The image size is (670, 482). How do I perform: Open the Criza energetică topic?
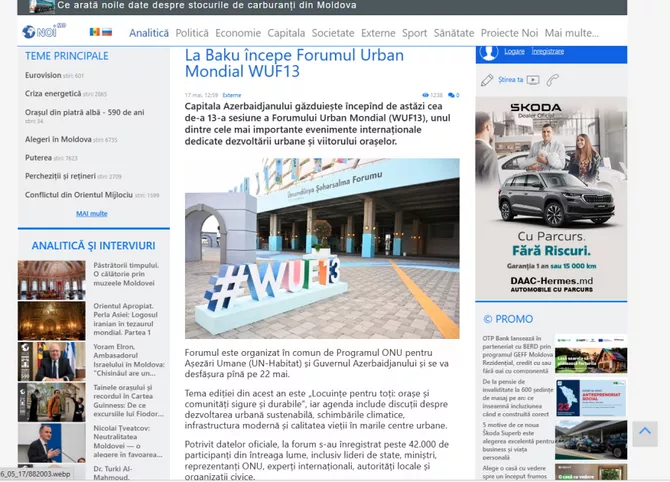53,94
